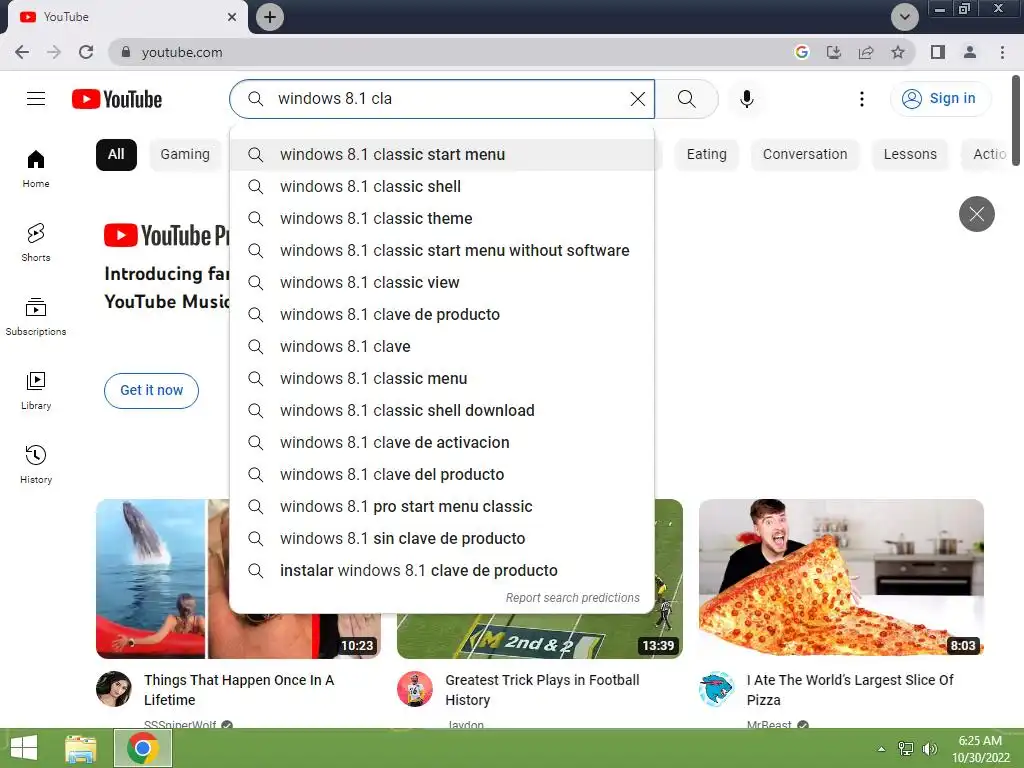Viewport: 1024px width, 768px height.
Task: Open File Explorer from the taskbar
Action: coord(80,748)
